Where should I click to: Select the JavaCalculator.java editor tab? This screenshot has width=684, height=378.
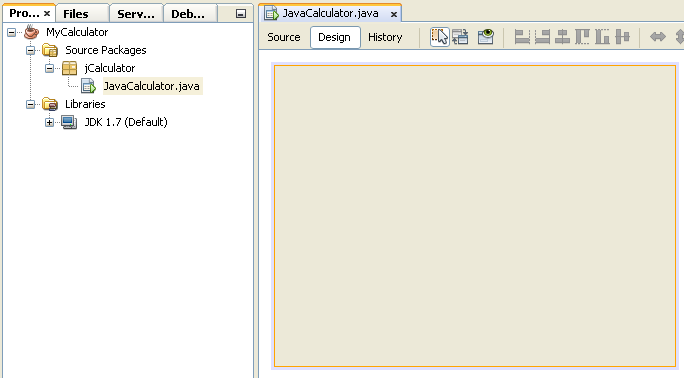330,14
